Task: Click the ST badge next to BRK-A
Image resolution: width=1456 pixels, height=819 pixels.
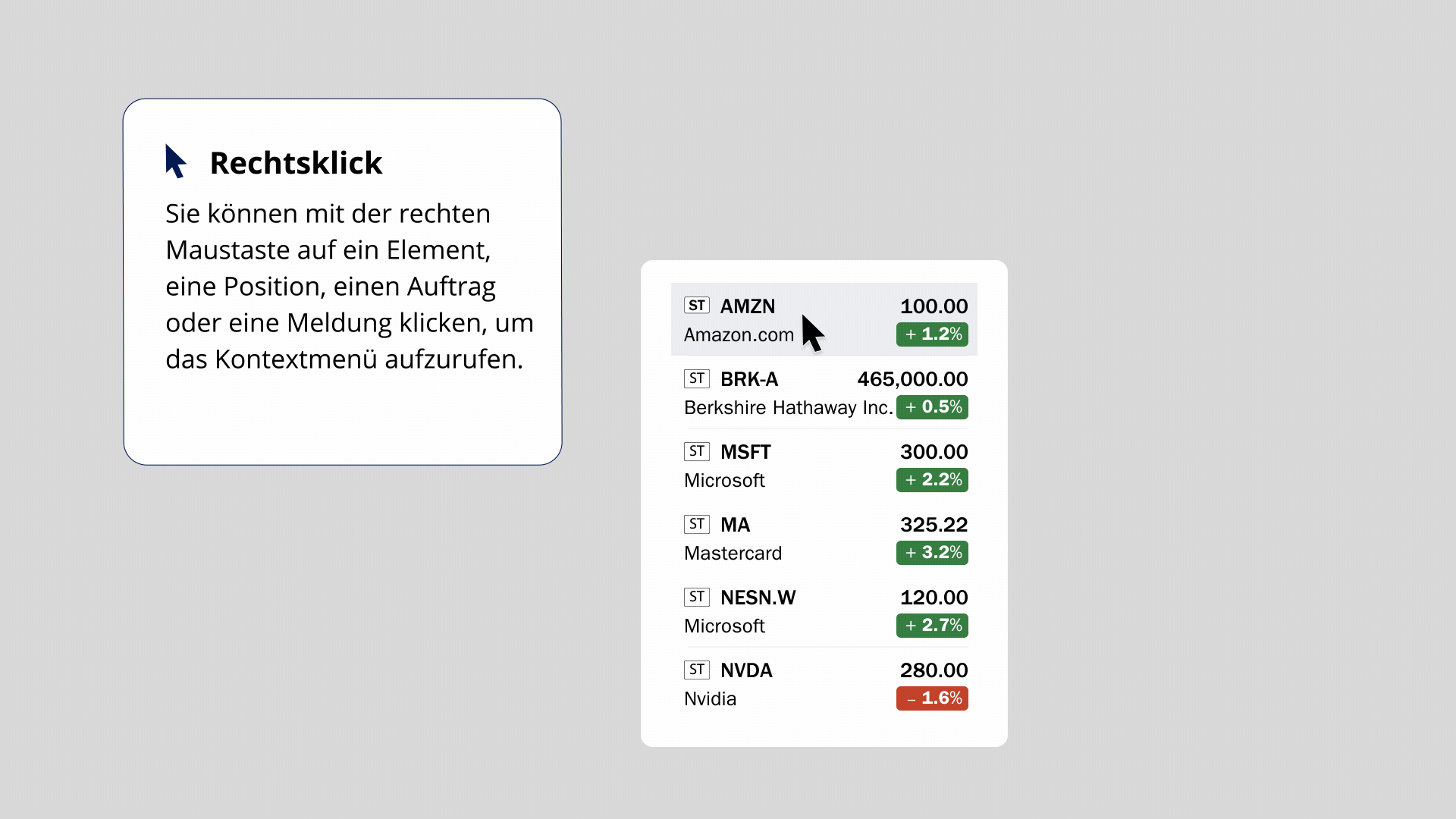Action: pos(696,378)
